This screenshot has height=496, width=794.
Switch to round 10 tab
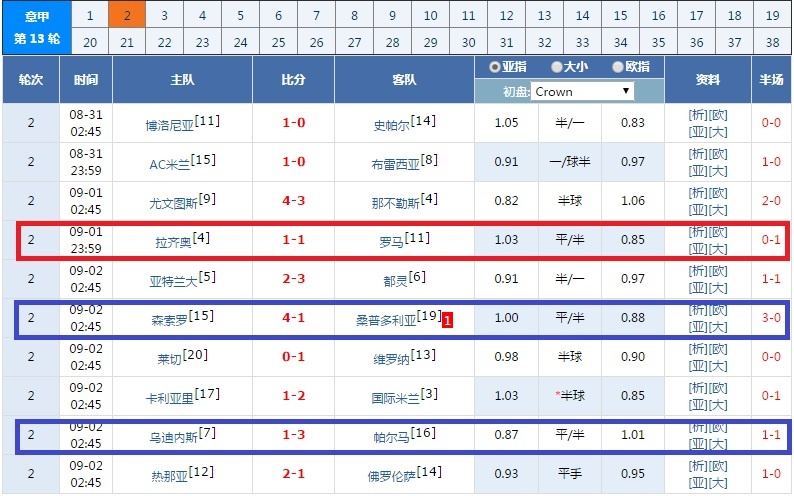(430, 15)
